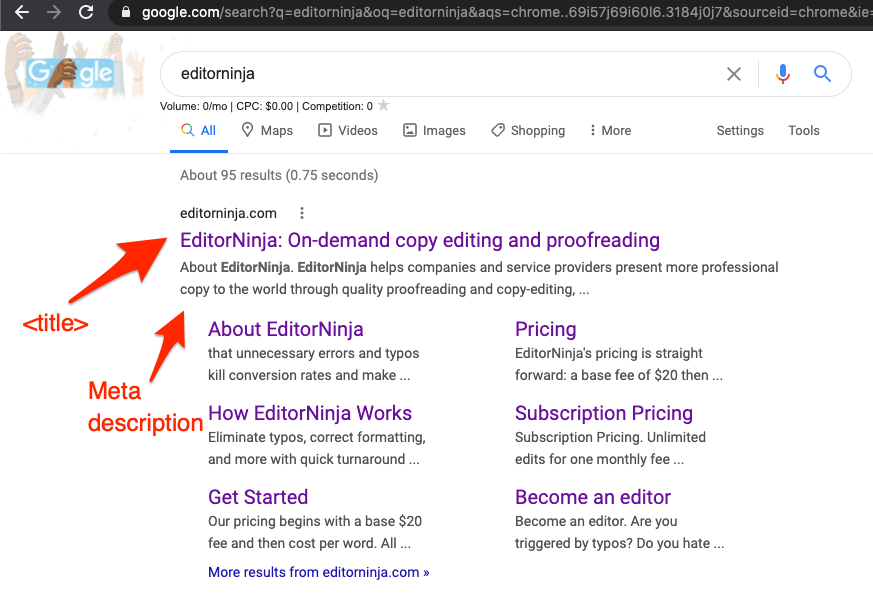This screenshot has width=873, height=599.
Task: Go back with the browser back arrow
Action: (x=22, y=12)
